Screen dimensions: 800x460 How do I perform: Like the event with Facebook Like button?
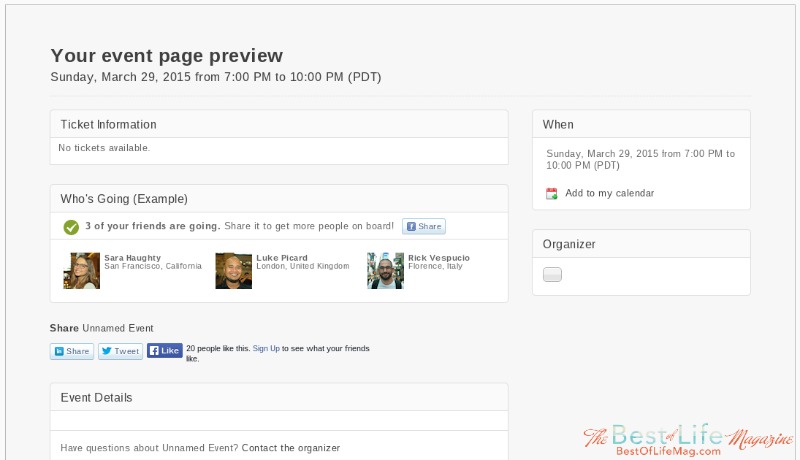click(164, 350)
